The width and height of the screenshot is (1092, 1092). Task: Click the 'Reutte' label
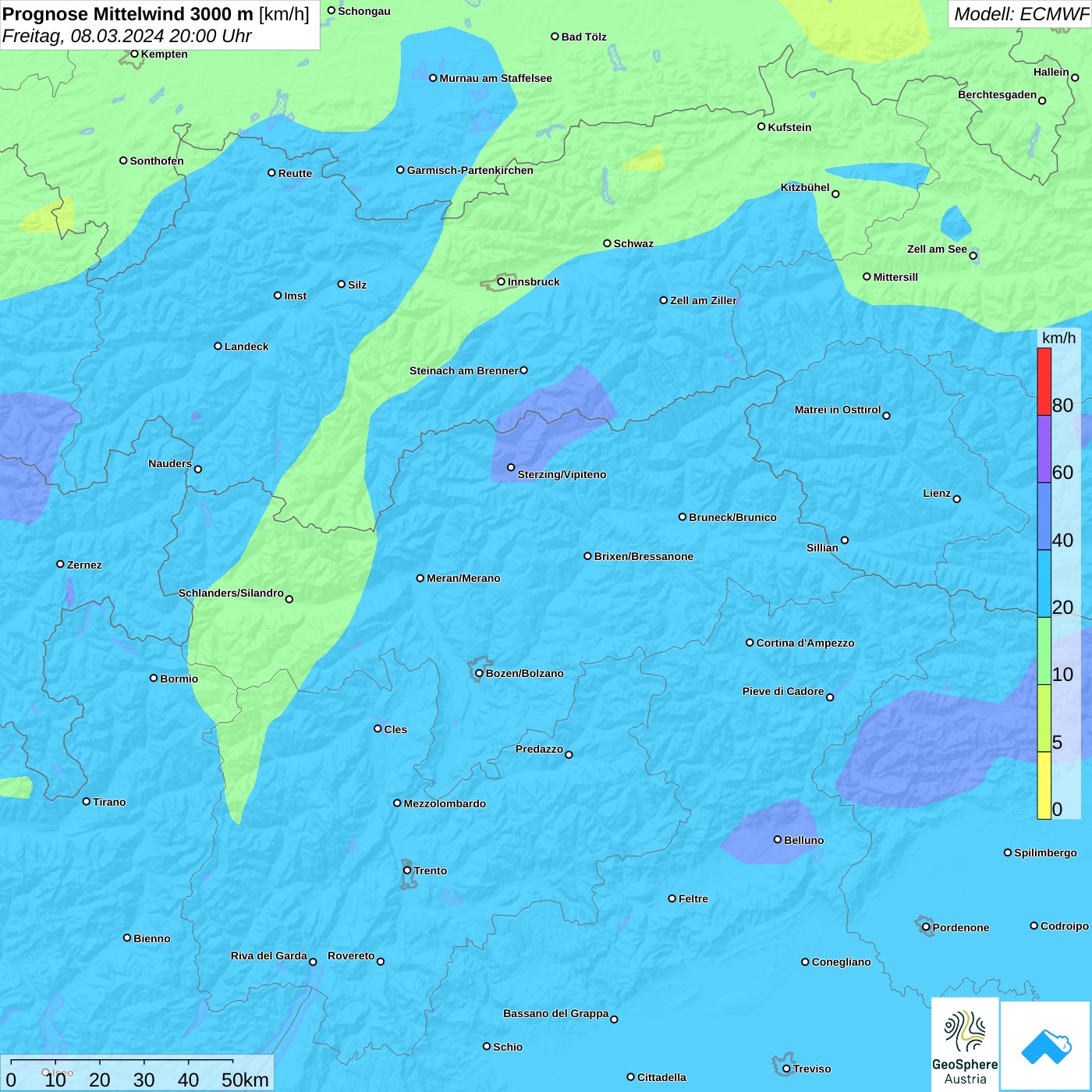coord(295,173)
